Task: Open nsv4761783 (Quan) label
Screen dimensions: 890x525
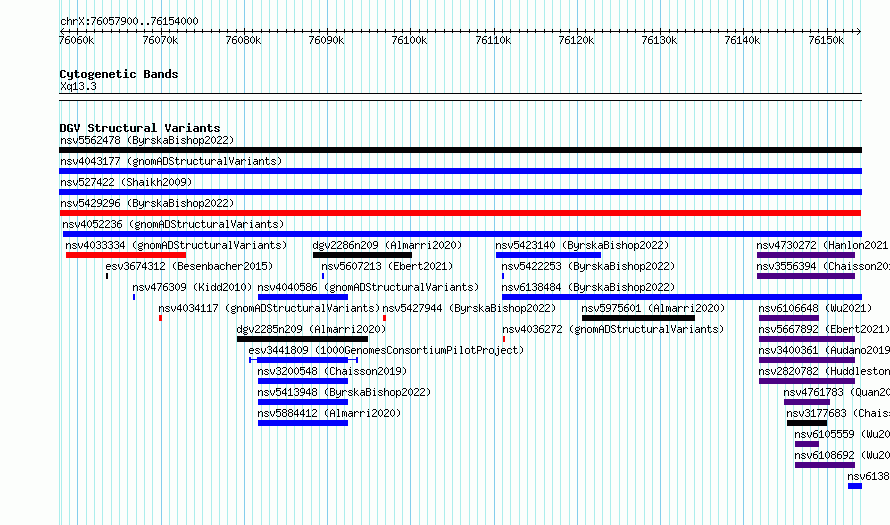Action: (837, 392)
